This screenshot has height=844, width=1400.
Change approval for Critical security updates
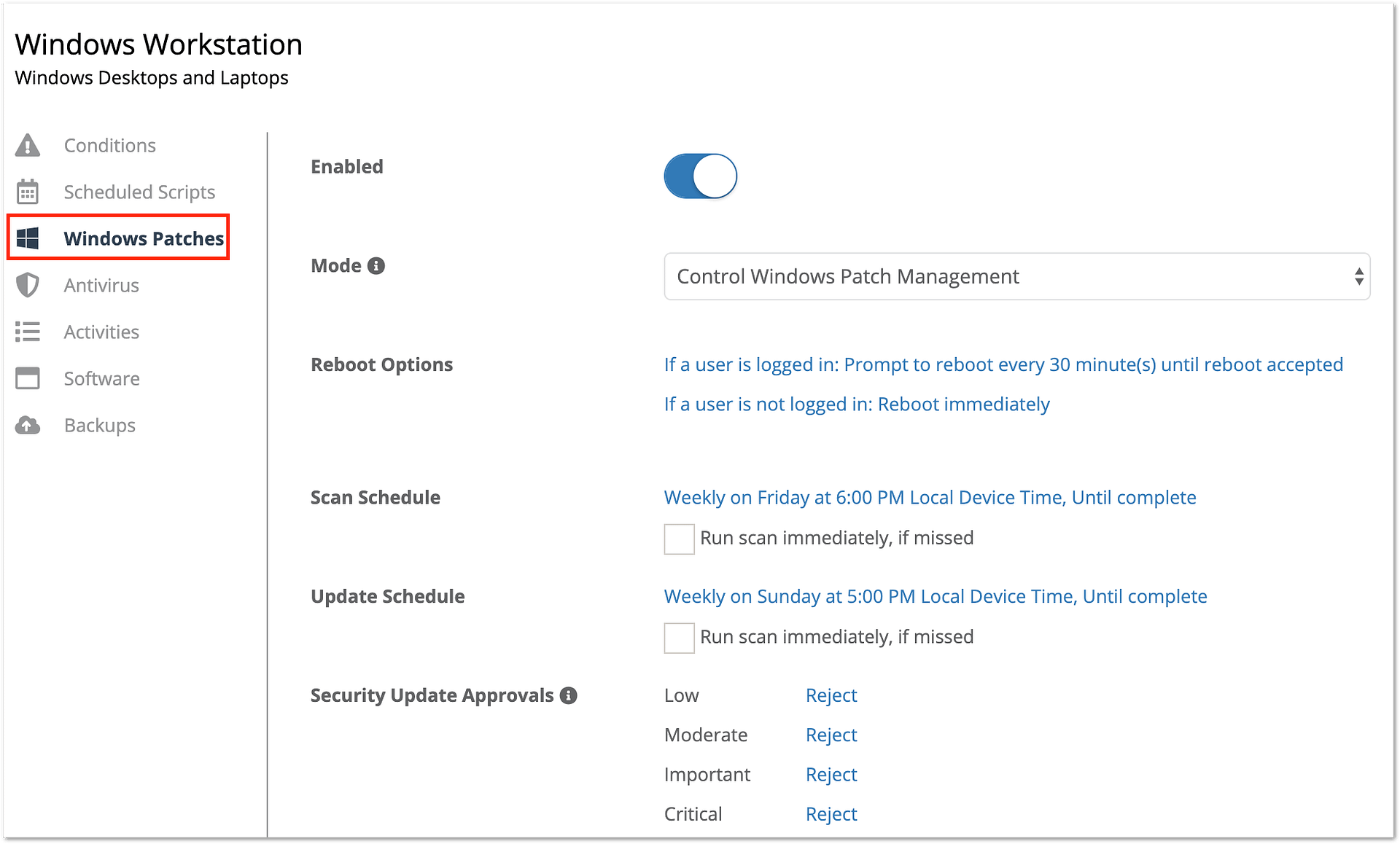tap(831, 814)
